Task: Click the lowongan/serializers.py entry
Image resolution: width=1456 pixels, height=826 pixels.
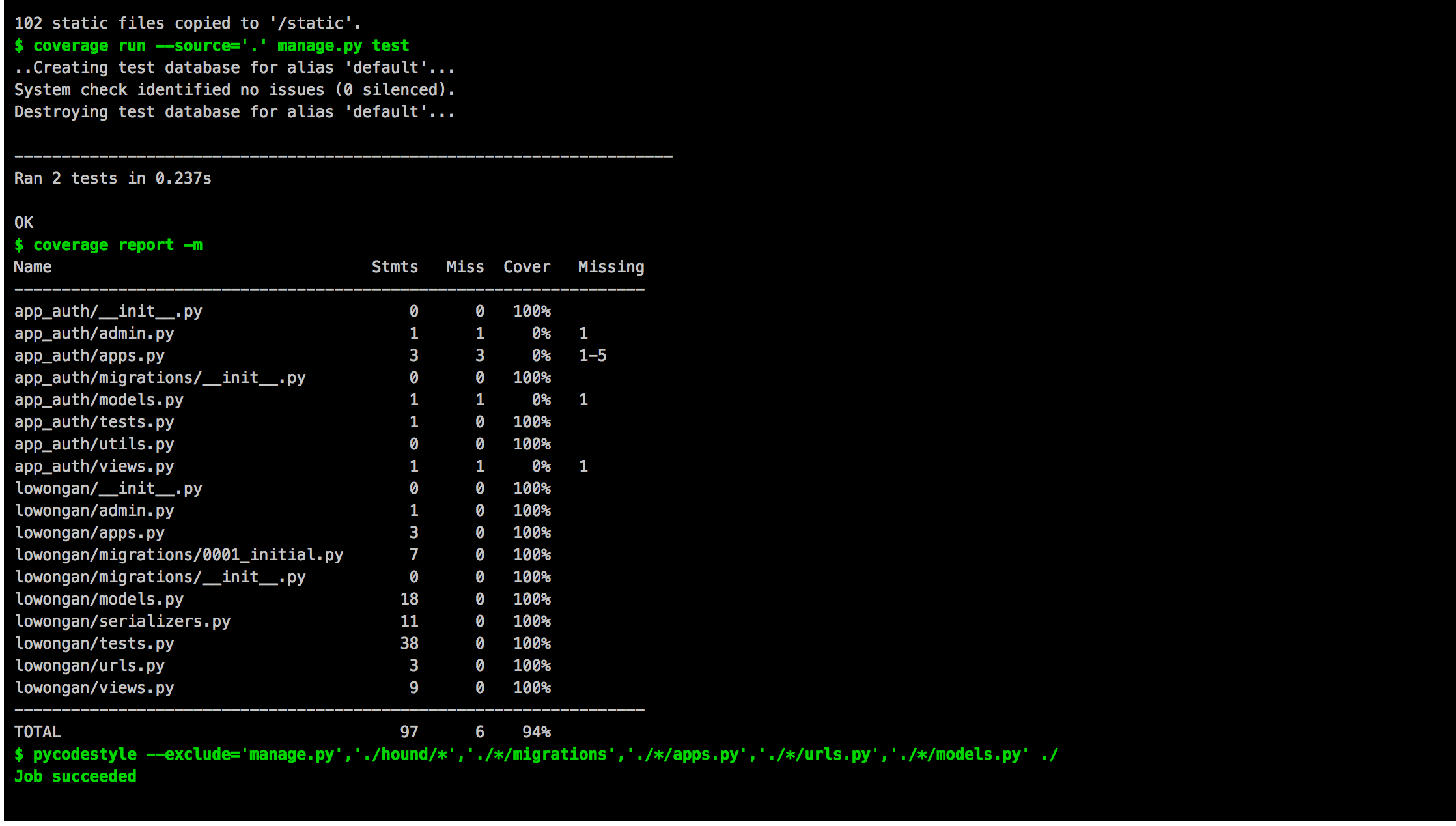Action: pyautogui.click(x=122, y=621)
